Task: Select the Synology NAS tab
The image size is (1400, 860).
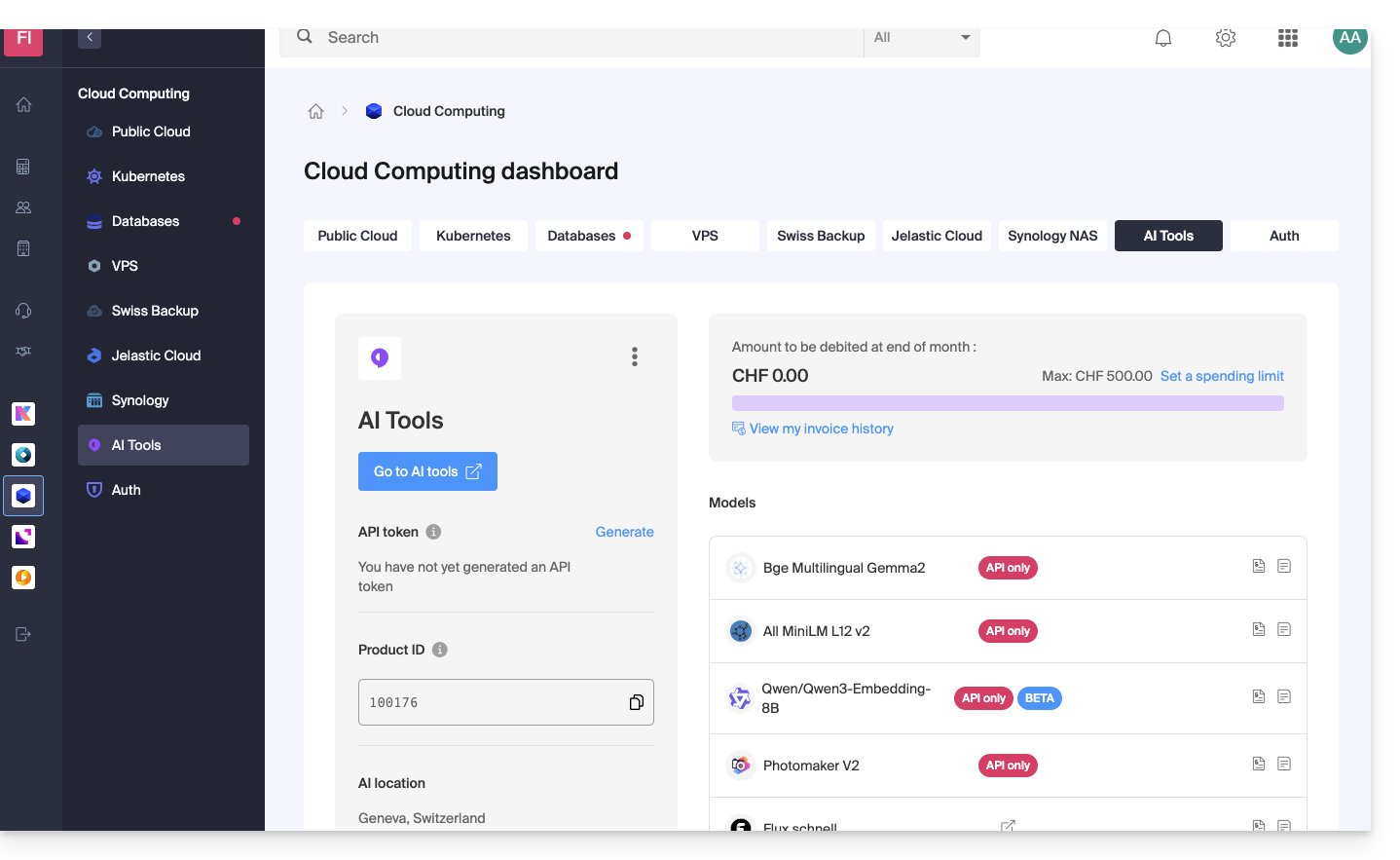Action: pos(1051,236)
